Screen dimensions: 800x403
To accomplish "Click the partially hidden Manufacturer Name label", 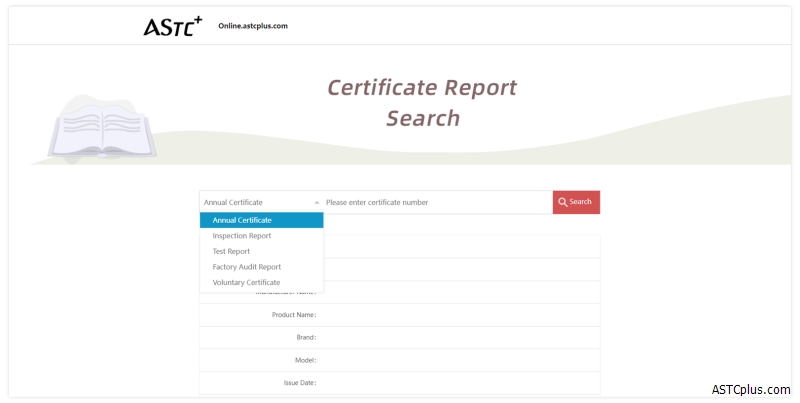I will [287, 293].
